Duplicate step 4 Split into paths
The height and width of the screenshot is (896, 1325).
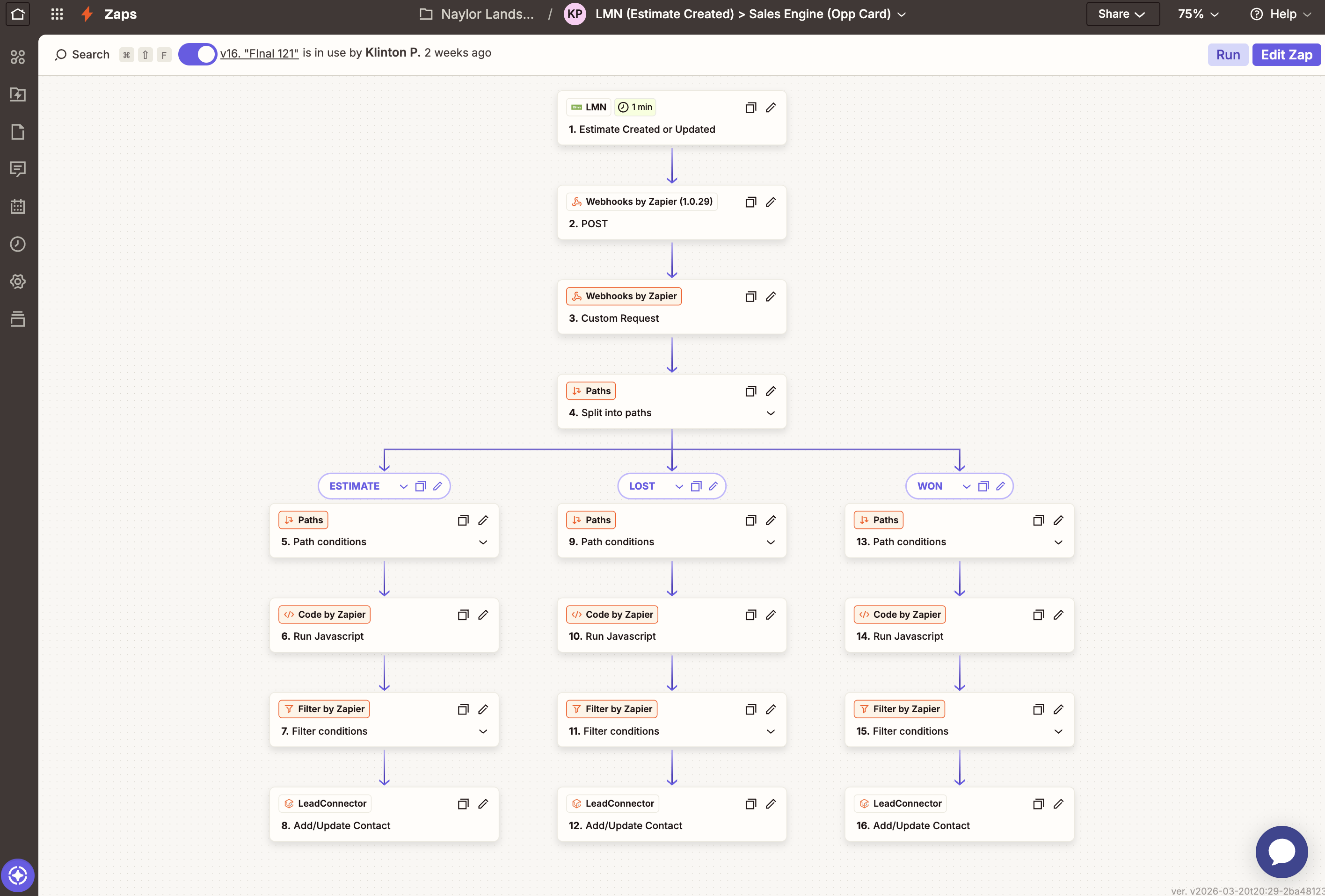[751, 391]
